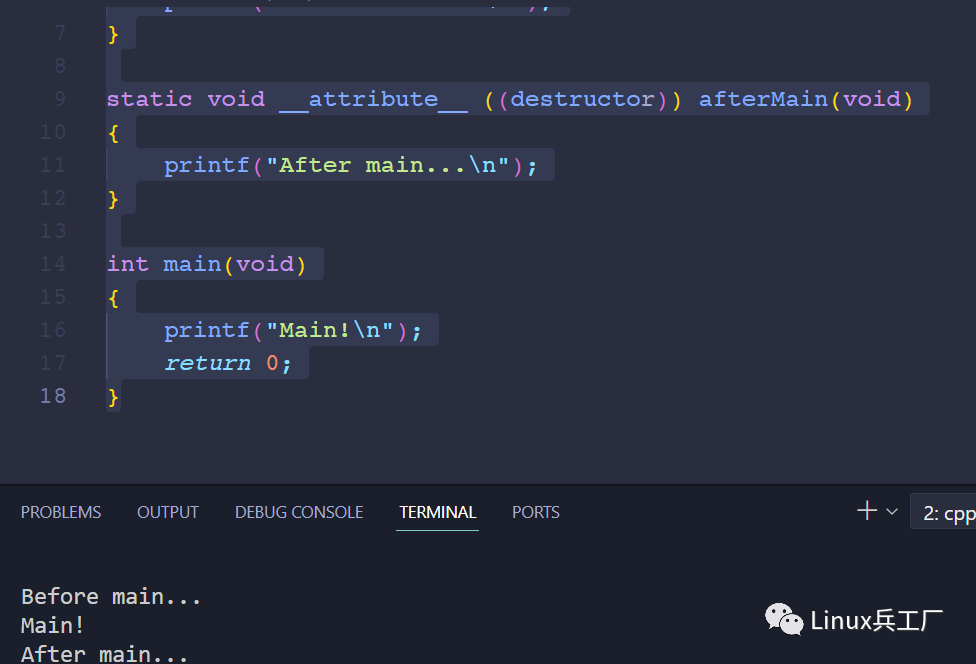Screen dimensions: 976x664
Task: Expand the new terminal launch profile chevron
Action: (x=892, y=512)
